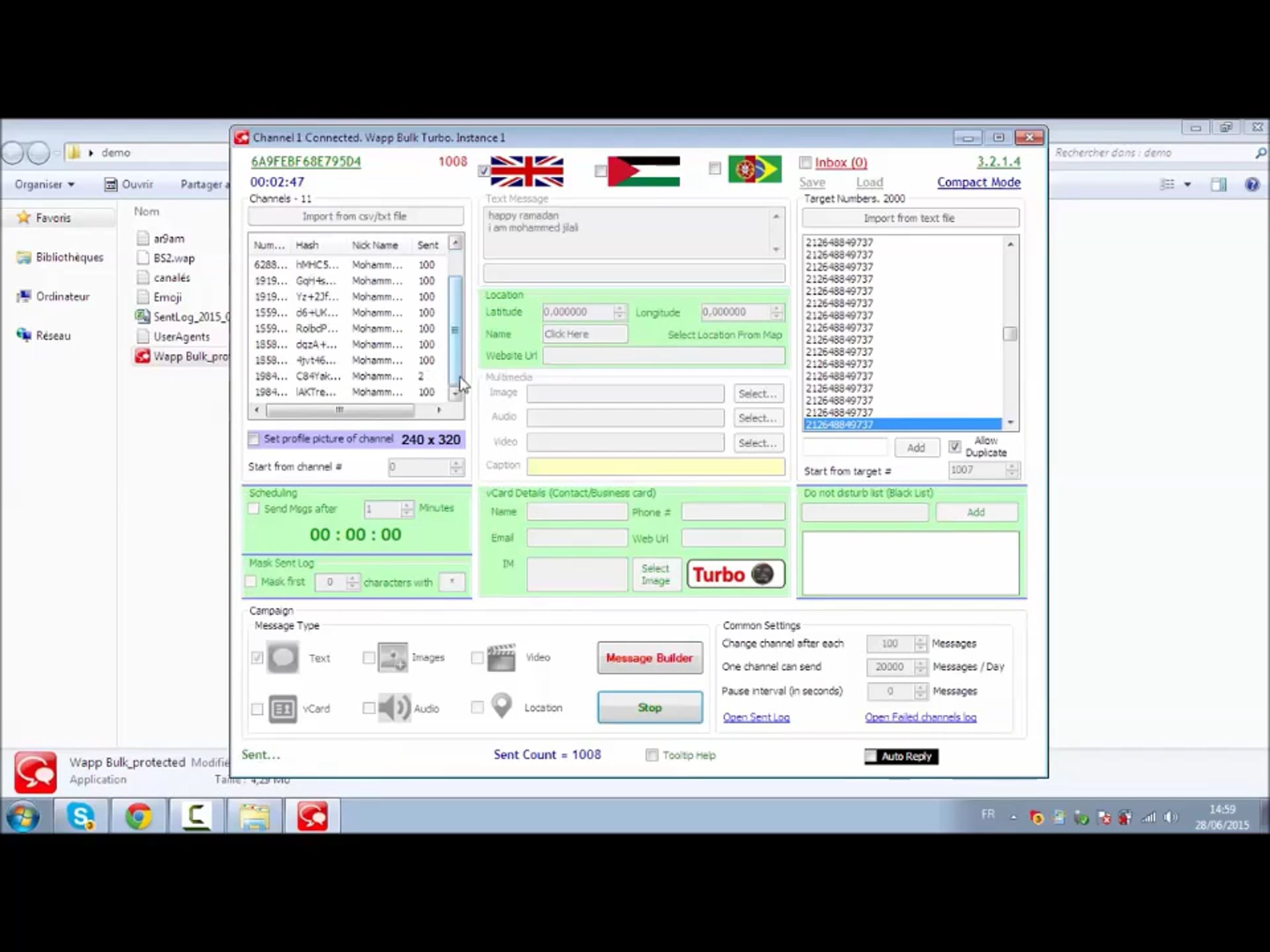Open Sent Log link
The width and height of the screenshot is (1270, 952).
756,717
